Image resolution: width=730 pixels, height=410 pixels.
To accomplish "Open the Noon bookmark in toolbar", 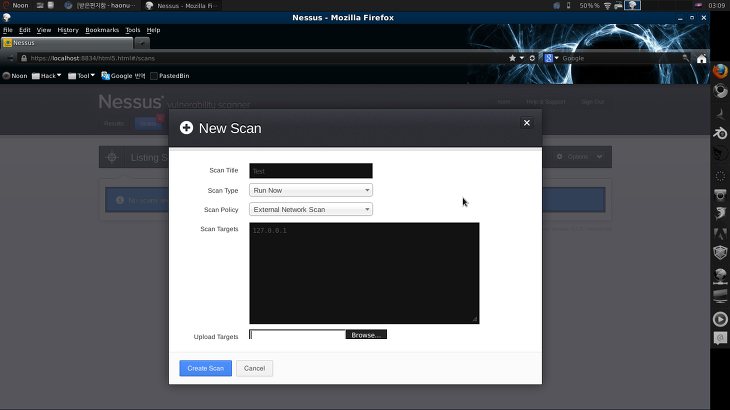I will pyautogui.click(x=15, y=76).
